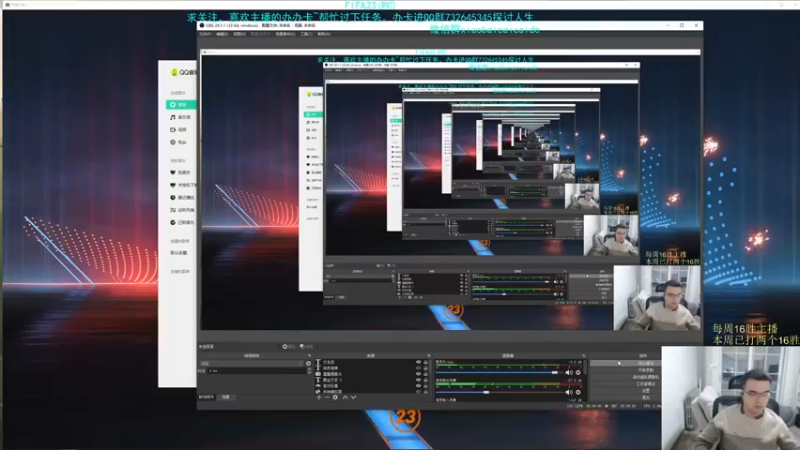Toggle the lock icon of the top source

point(426,362)
